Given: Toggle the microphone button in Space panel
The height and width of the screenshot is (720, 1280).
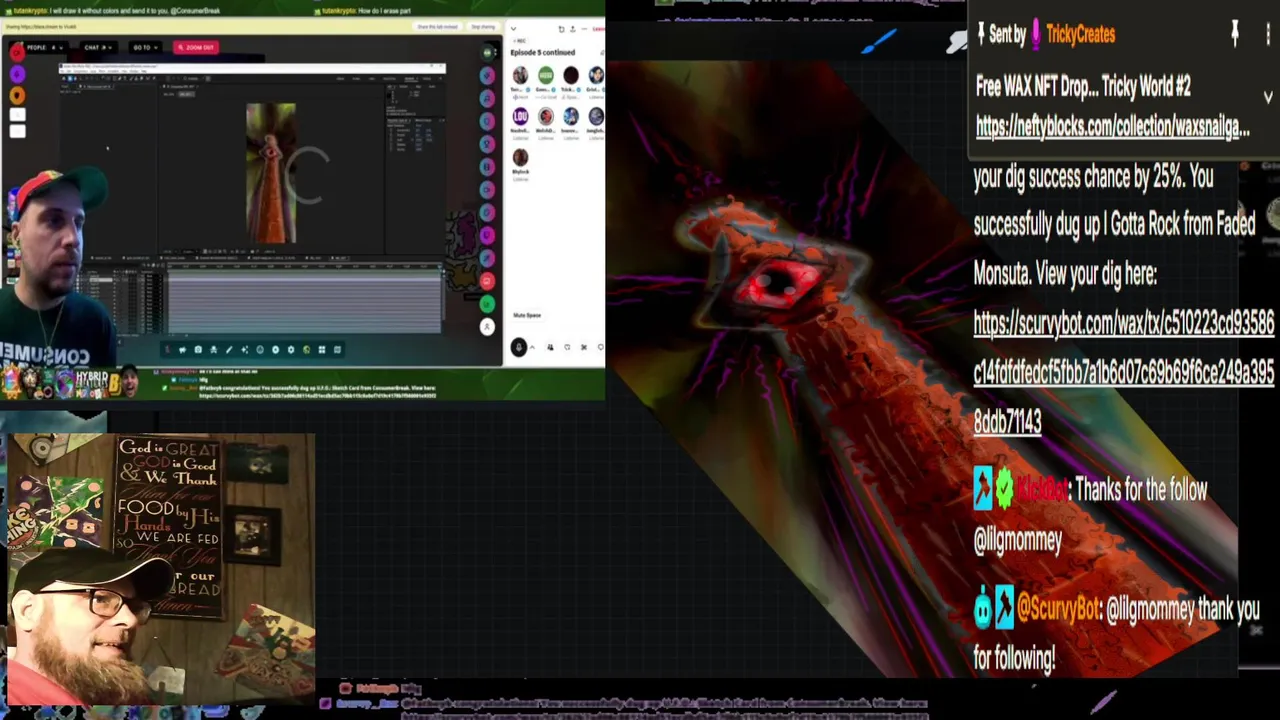Looking at the screenshot, I should click(x=518, y=347).
